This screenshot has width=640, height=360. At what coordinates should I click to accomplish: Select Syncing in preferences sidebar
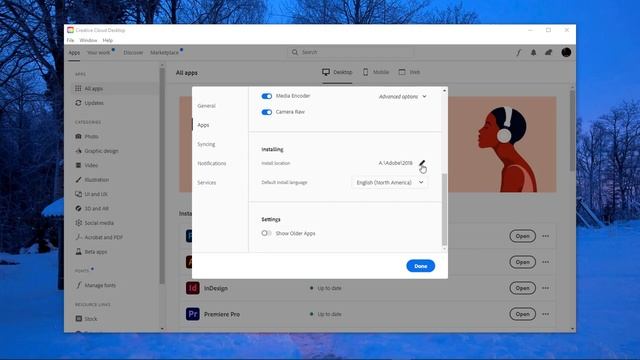point(206,144)
